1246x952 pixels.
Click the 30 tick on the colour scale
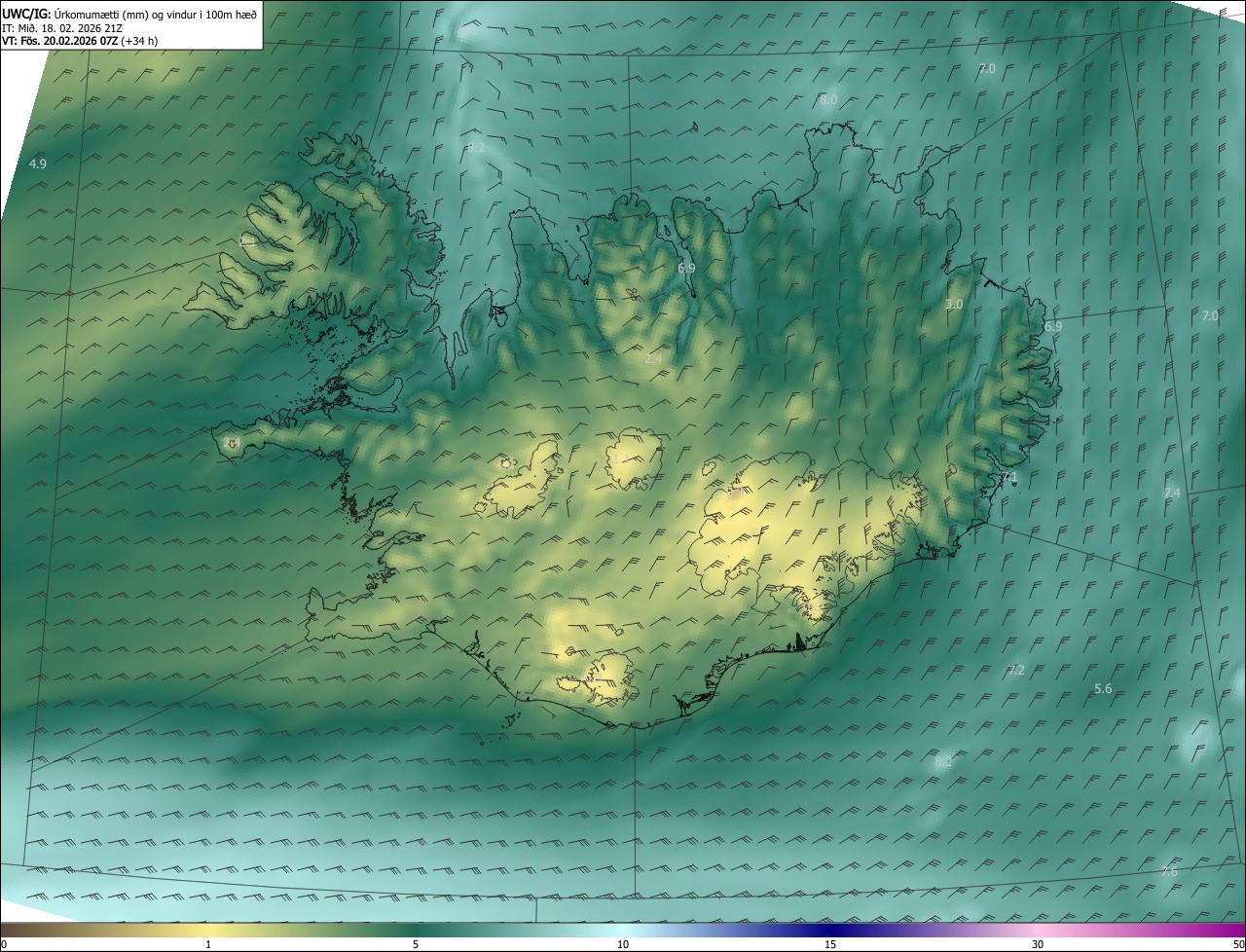tap(1038, 944)
